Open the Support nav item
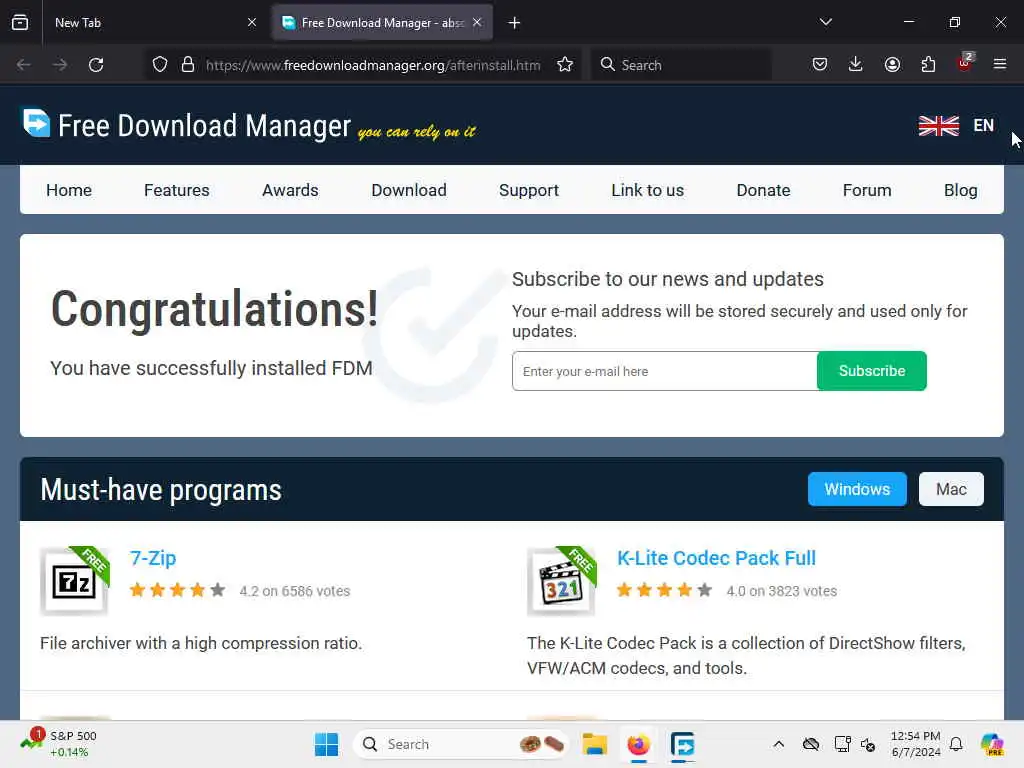Viewport: 1024px width, 768px height. tap(529, 190)
